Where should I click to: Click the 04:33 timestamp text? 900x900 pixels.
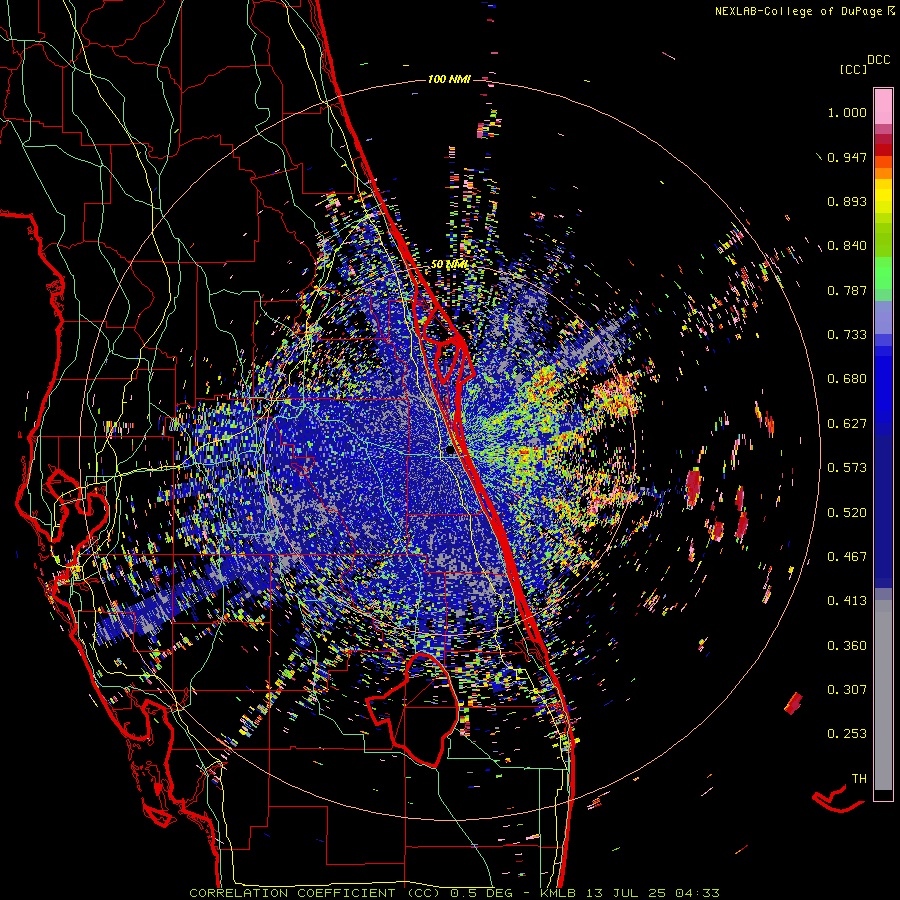(697, 893)
